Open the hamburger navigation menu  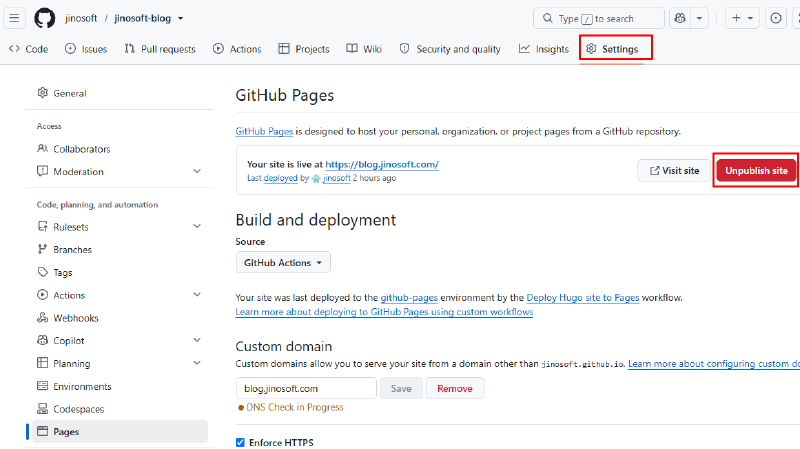tap(14, 18)
